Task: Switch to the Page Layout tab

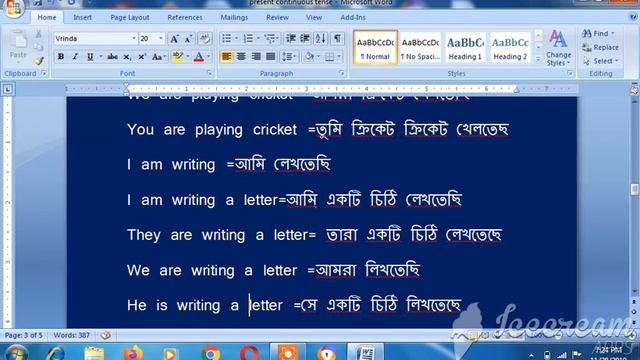Action: click(130, 18)
